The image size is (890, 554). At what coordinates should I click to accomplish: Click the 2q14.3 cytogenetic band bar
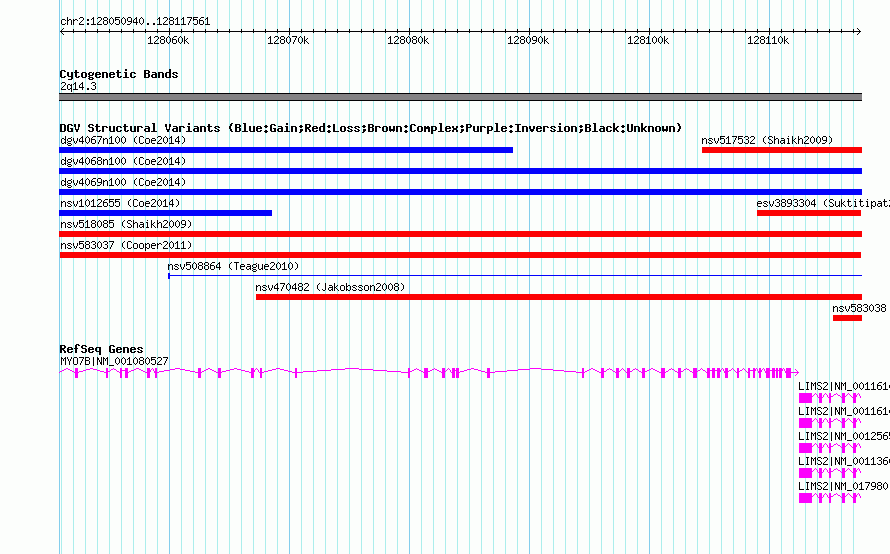[x=460, y=97]
